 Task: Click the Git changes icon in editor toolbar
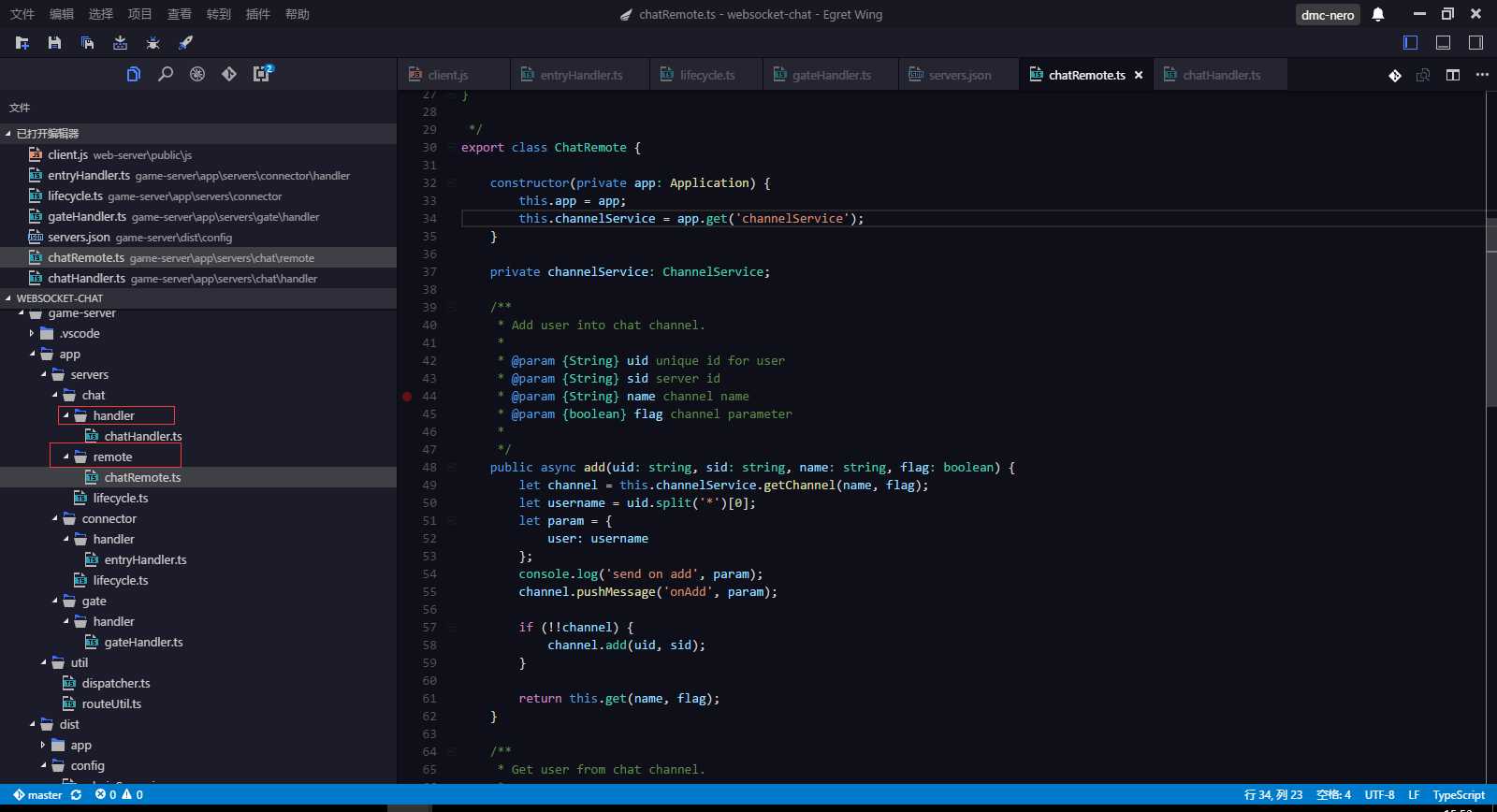tap(1395, 75)
